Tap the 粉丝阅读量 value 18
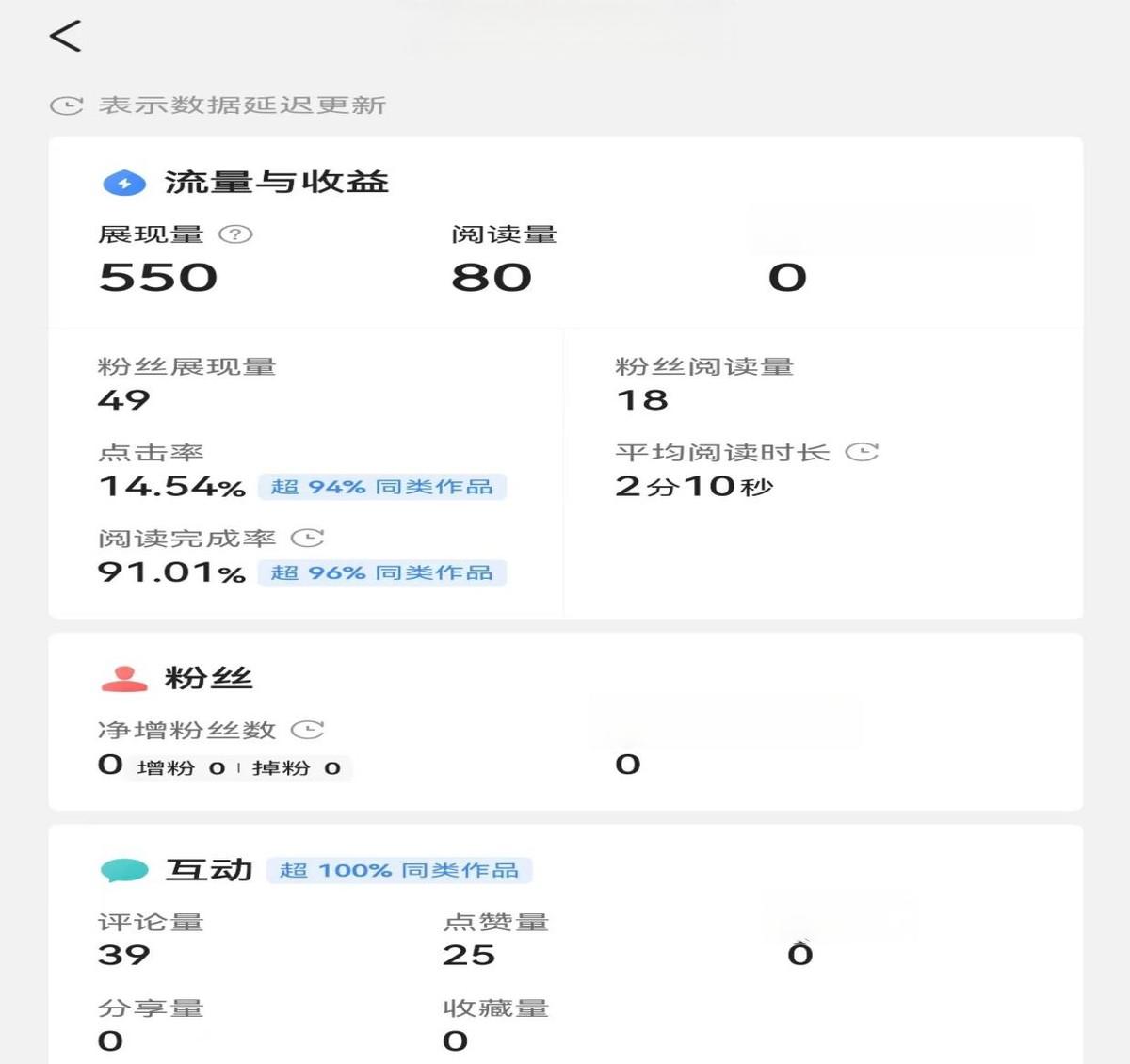1130x1064 pixels. coord(642,400)
